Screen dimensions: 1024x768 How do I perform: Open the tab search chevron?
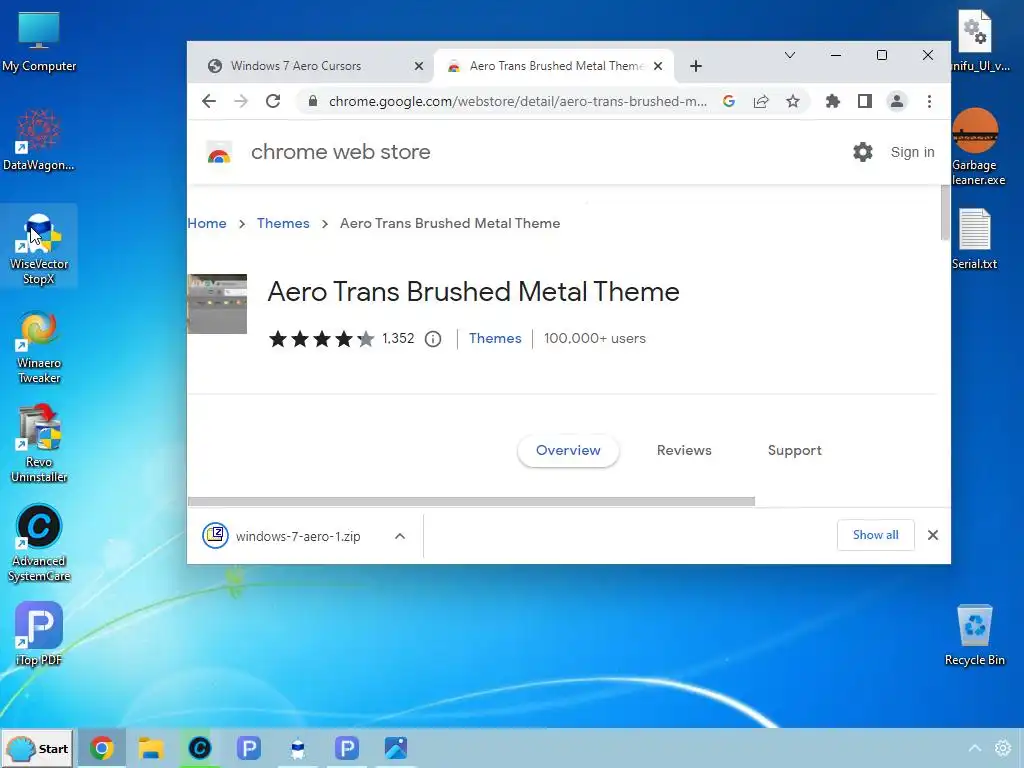click(790, 55)
